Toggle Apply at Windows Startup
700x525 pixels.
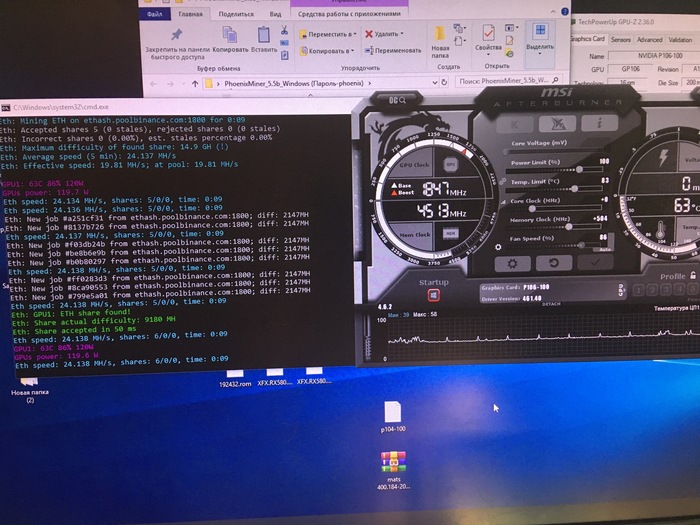pyautogui.click(x=433, y=295)
